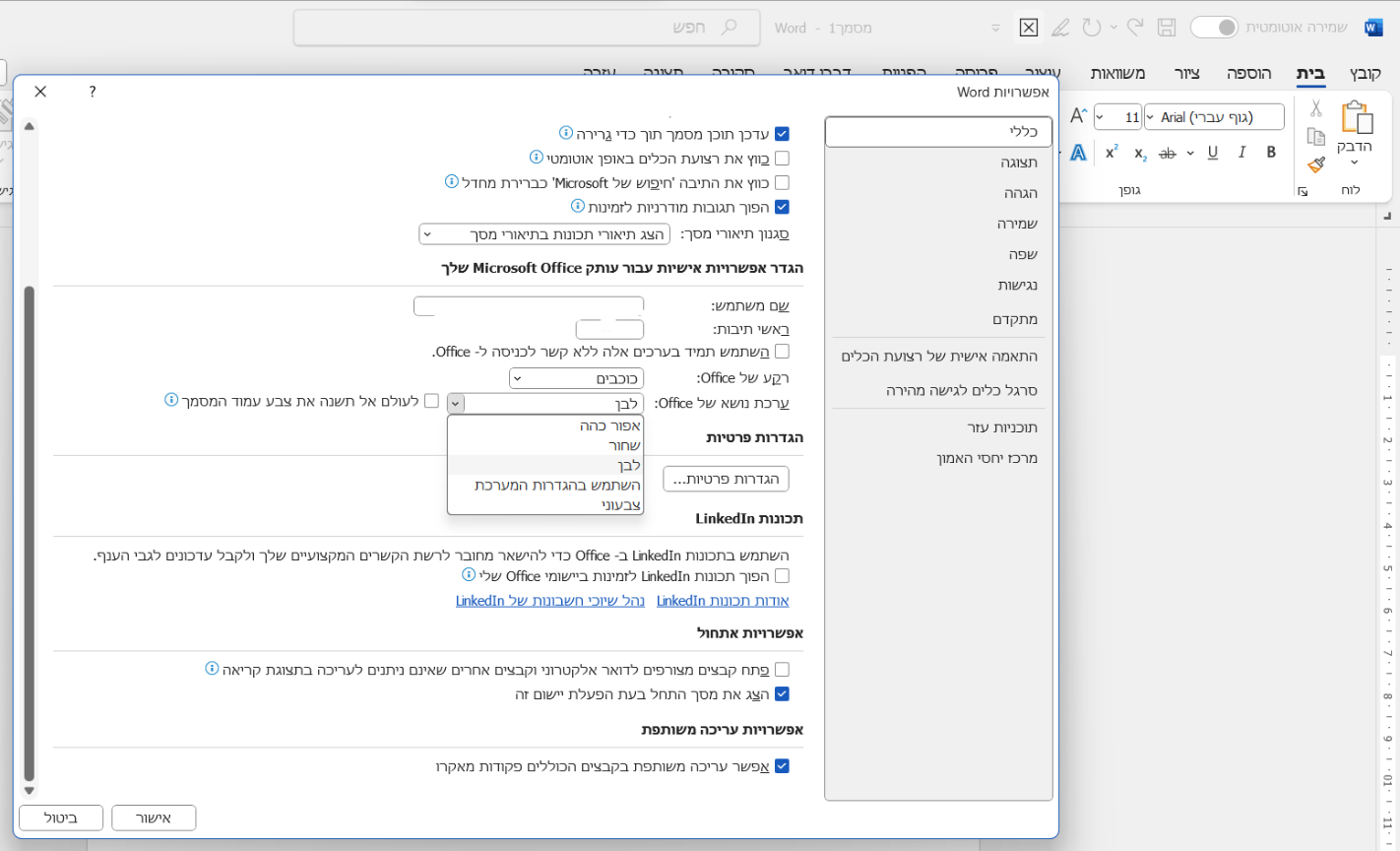
Task: Select שחור theme option
Action: pos(545,445)
